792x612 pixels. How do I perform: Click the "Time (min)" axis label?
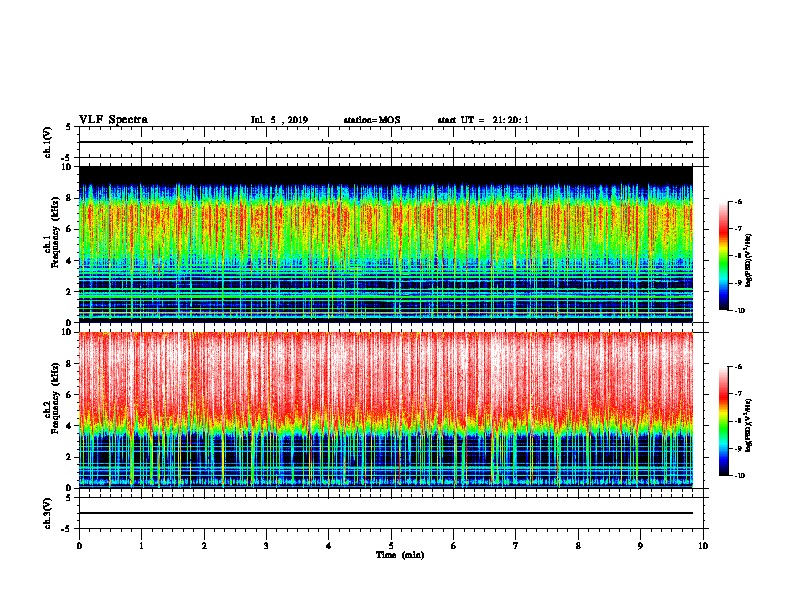(400, 555)
